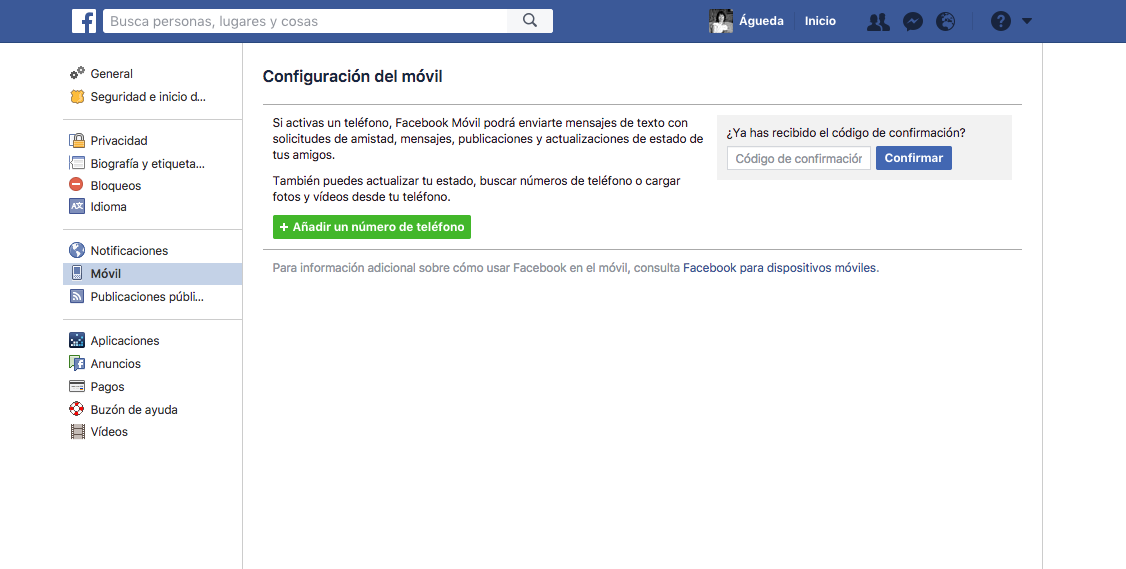Image resolution: width=1126 pixels, height=569 pixels.
Task: Click the Anuncios icon
Action: [77, 364]
